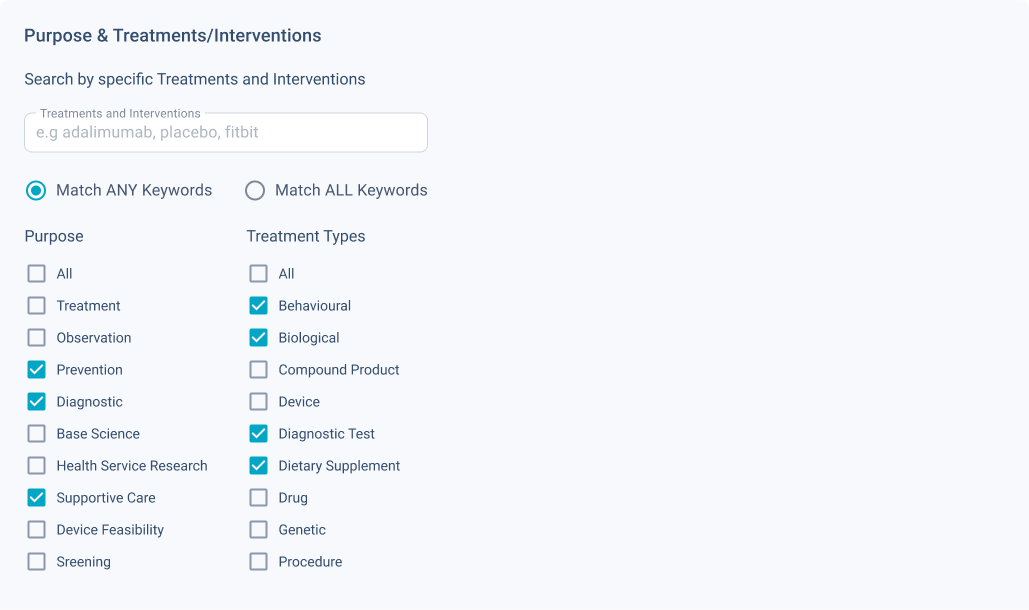Image resolution: width=1029 pixels, height=610 pixels.
Task: Uncheck the Prevention purpose checkbox
Action: (x=37, y=370)
